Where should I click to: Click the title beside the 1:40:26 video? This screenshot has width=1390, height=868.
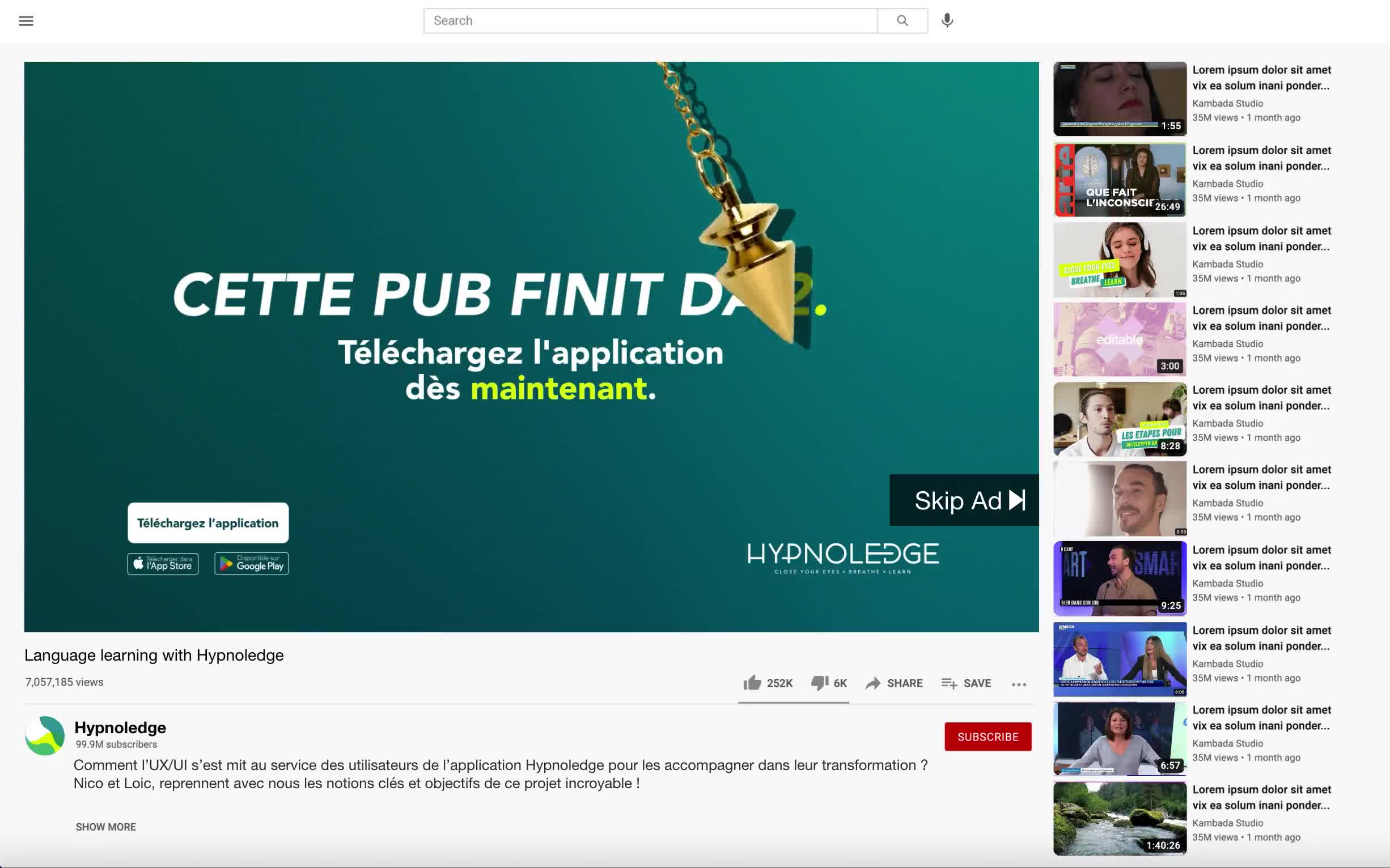pos(1261,797)
